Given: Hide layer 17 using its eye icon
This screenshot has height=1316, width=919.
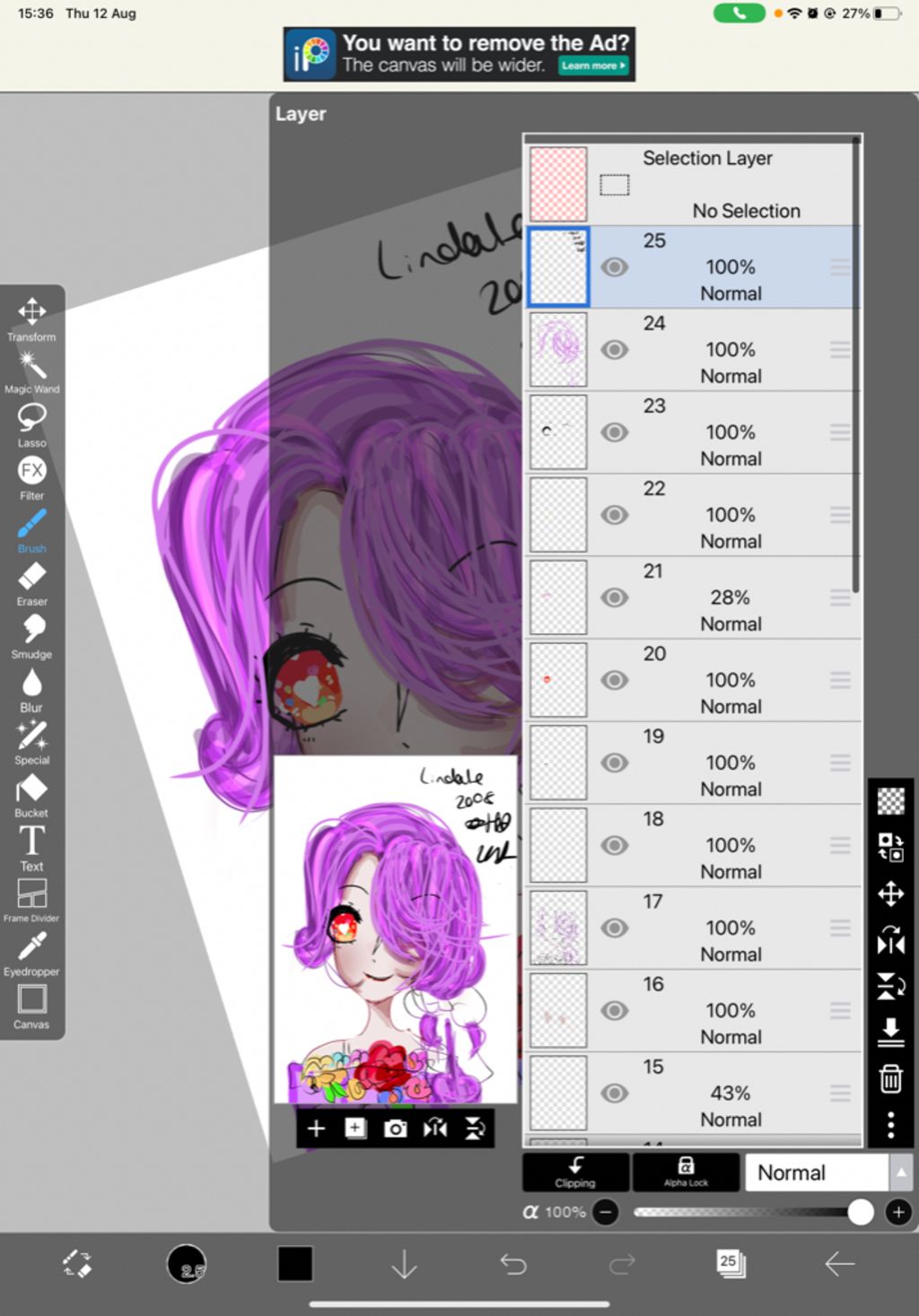Looking at the screenshot, I should 614,928.
